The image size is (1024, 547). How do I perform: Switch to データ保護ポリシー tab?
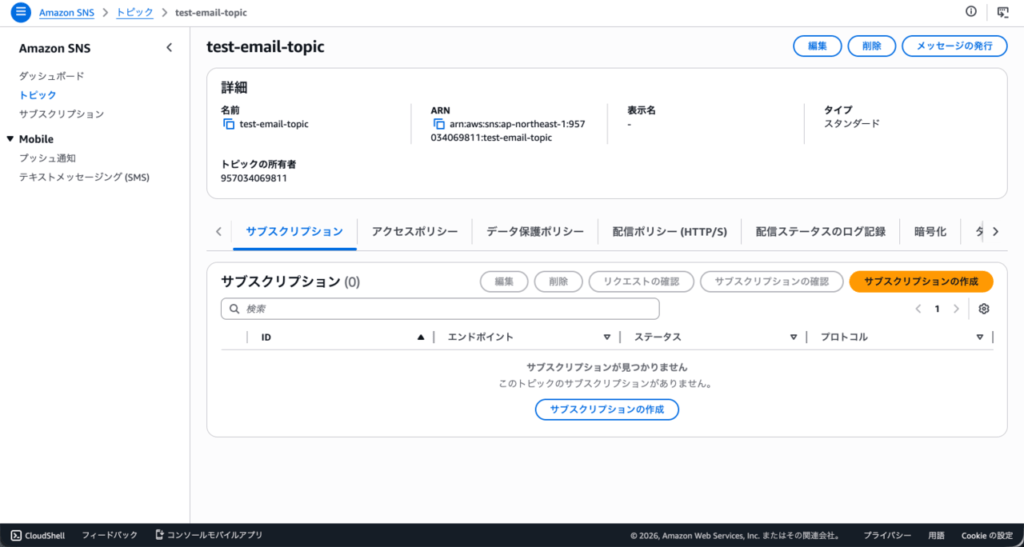(535, 232)
